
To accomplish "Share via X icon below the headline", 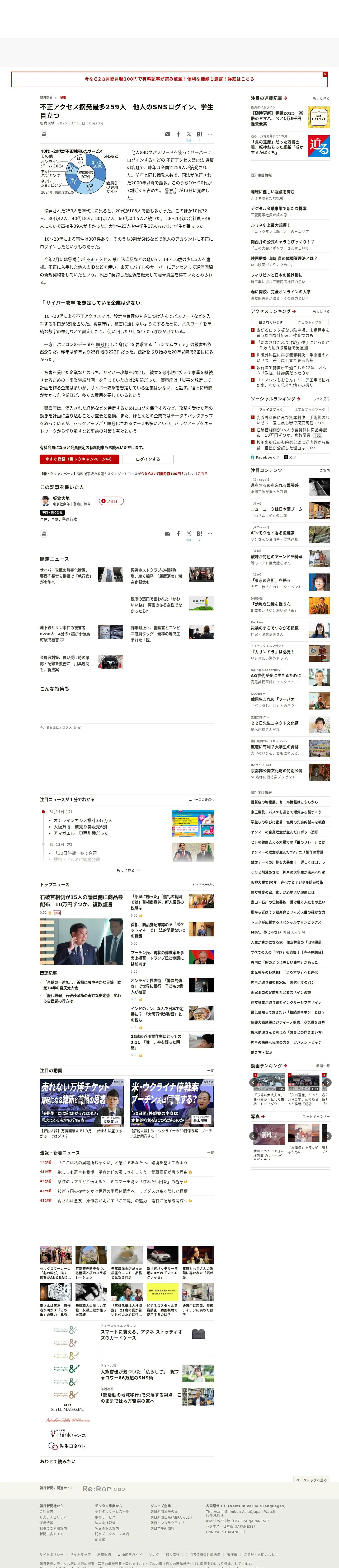I will [189, 134].
